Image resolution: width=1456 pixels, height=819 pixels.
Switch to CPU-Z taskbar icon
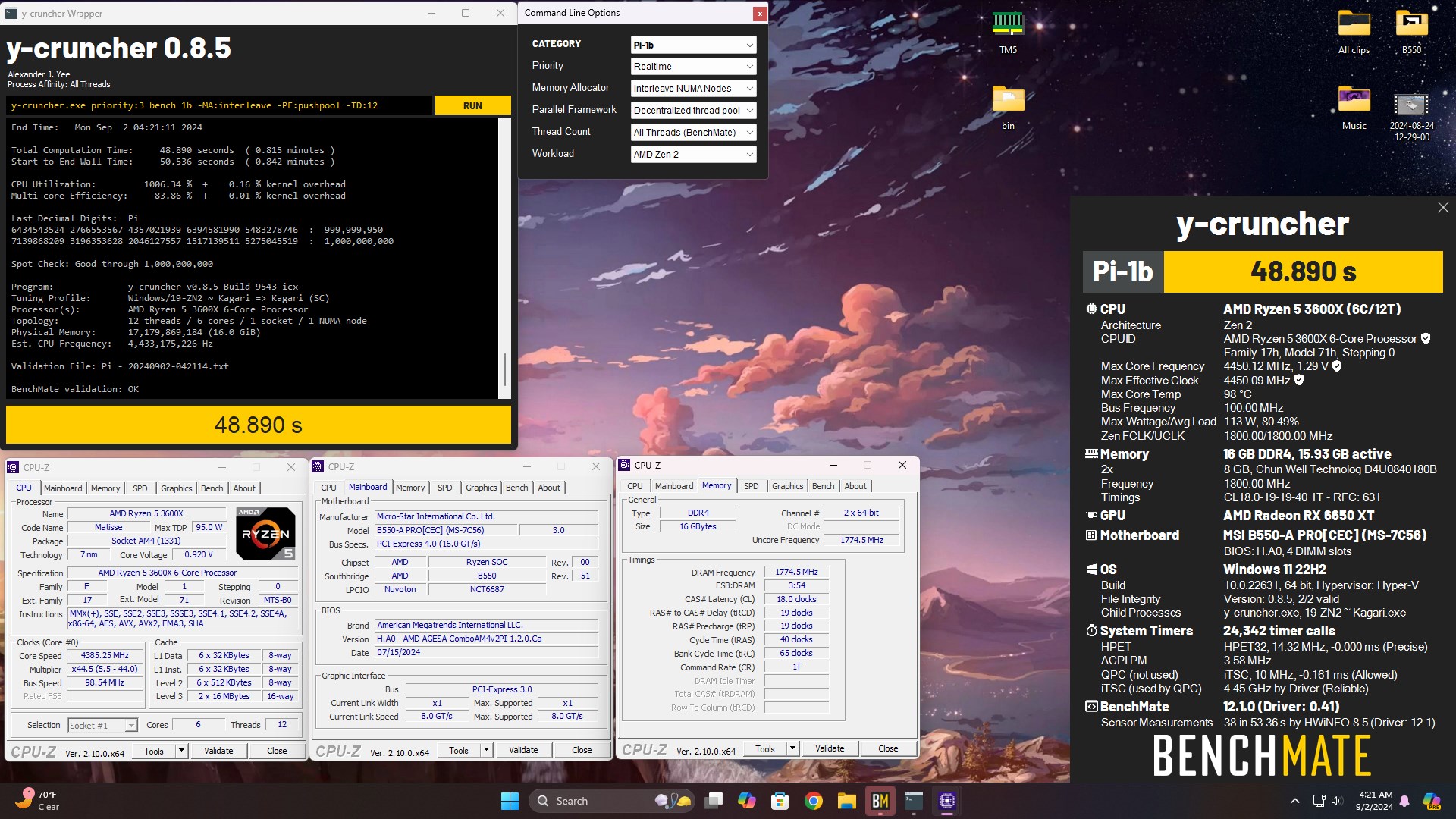947,801
